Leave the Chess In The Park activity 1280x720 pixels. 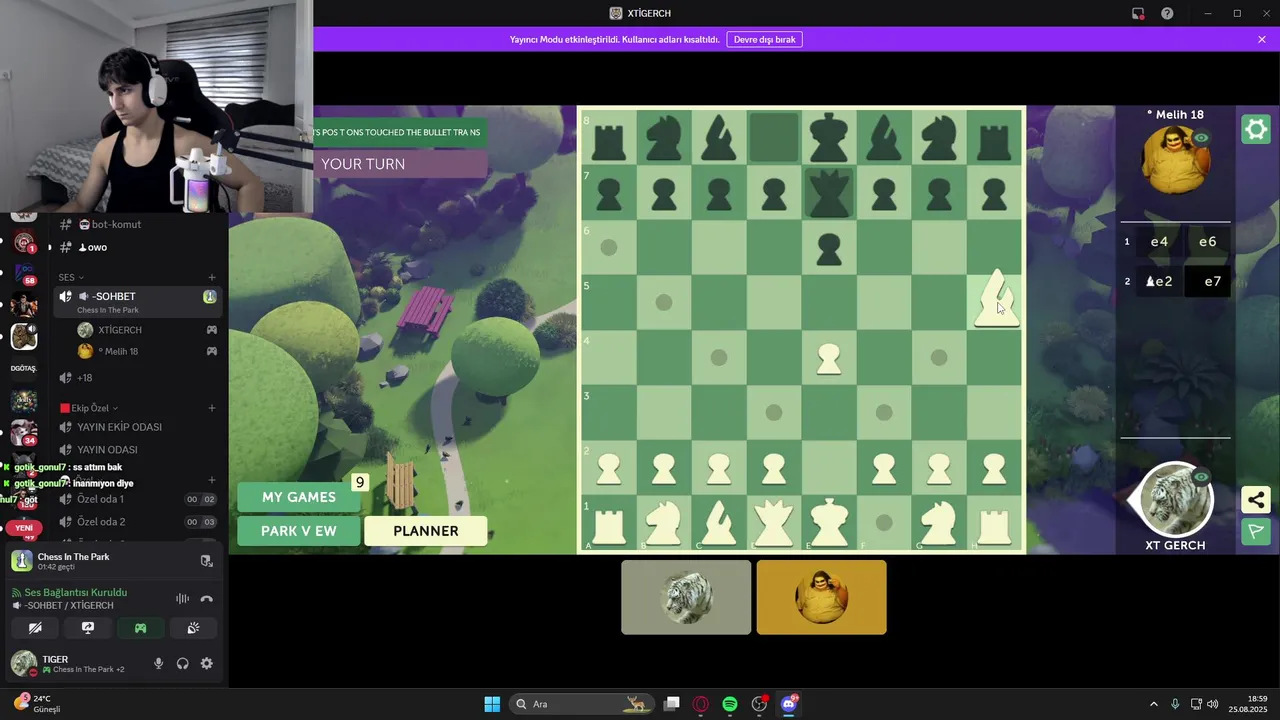coord(206,561)
